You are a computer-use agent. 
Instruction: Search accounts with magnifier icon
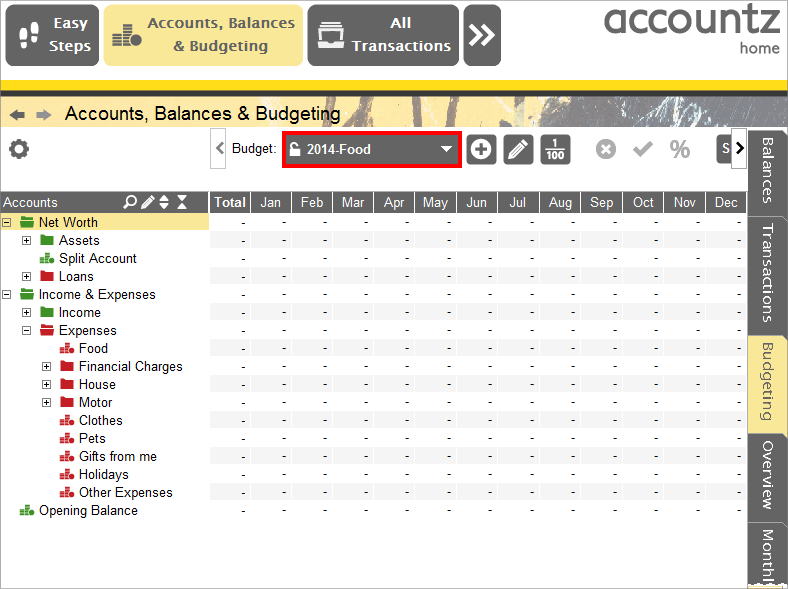coord(130,202)
